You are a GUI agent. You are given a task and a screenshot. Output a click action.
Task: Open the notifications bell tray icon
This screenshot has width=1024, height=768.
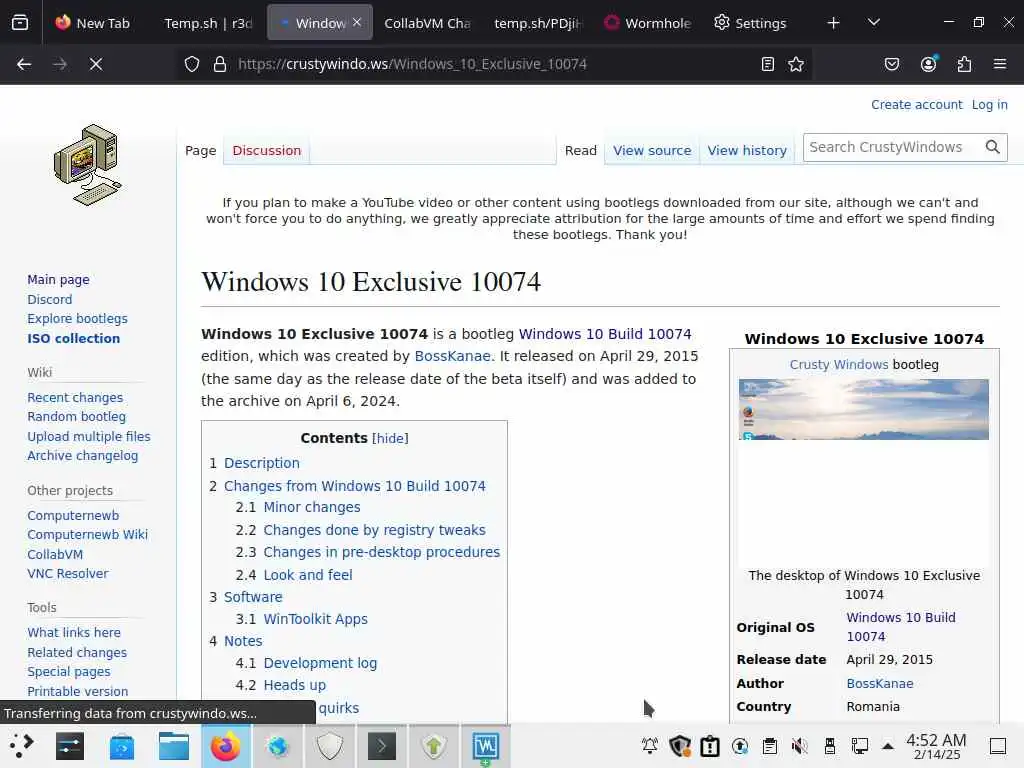(650, 746)
